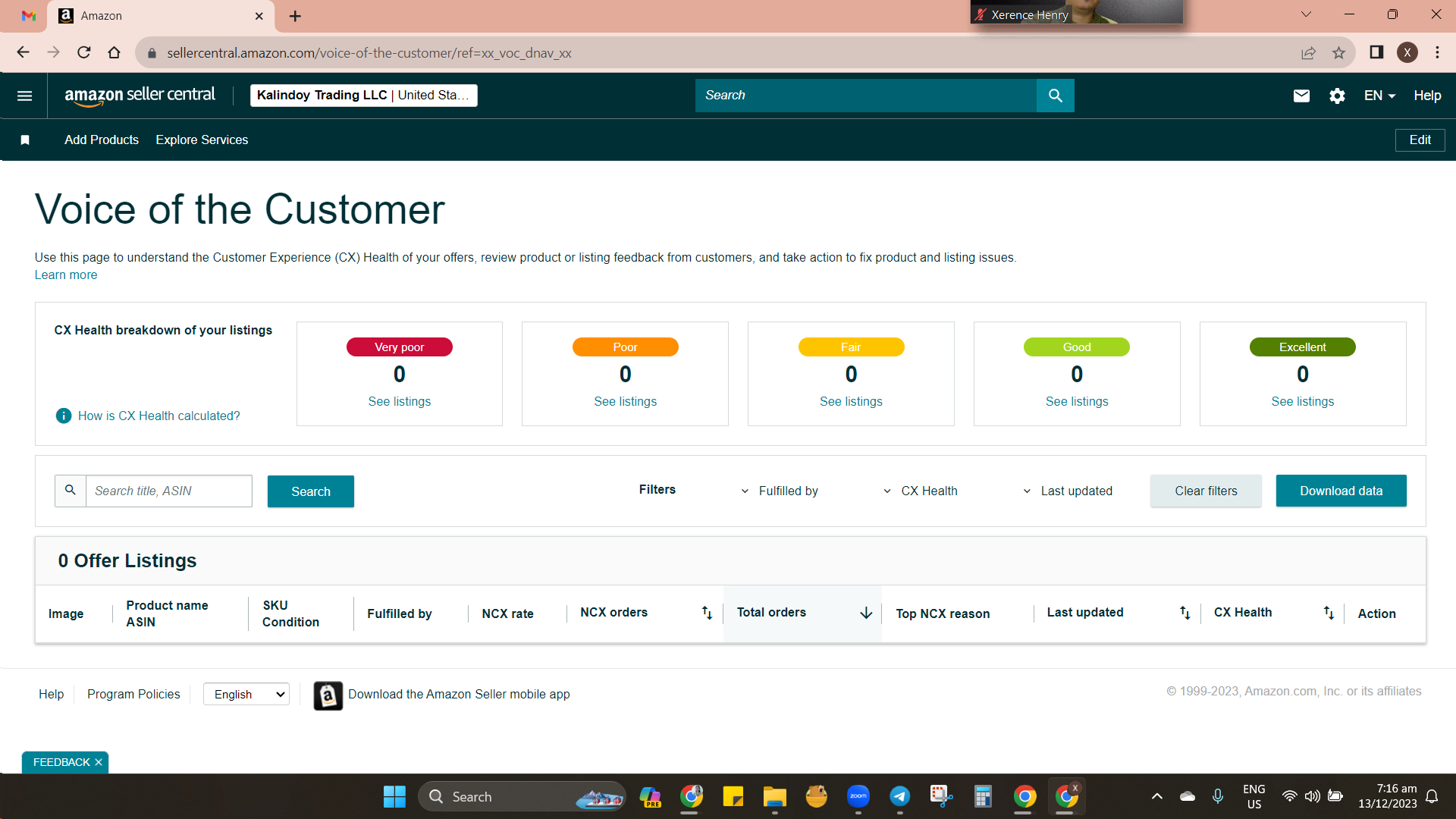
Task: Click the bookmark icon in navigation bar
Action: [x=25, y=140]
